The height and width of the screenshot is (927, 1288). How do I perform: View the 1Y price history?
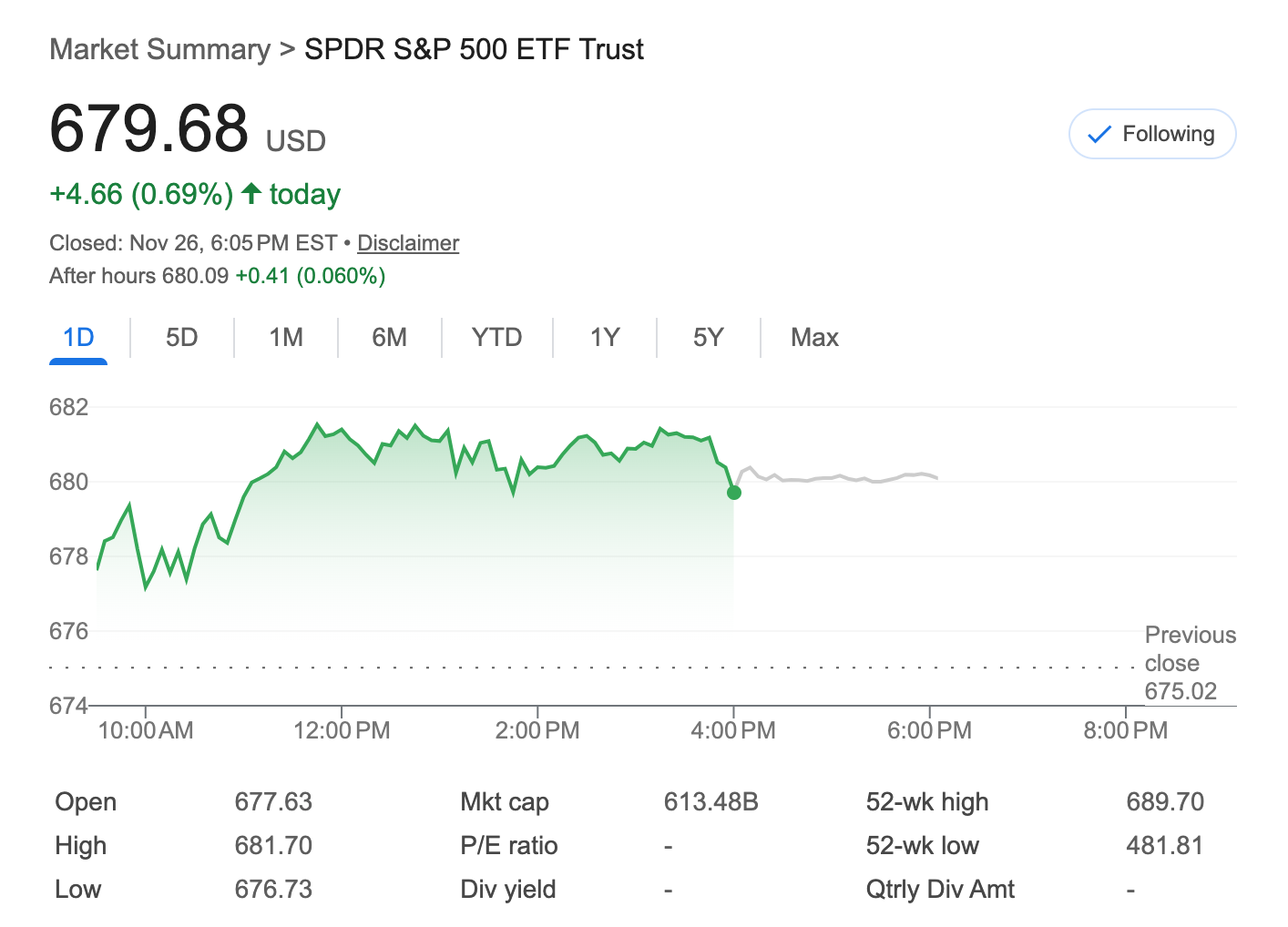tap(604, 337)
